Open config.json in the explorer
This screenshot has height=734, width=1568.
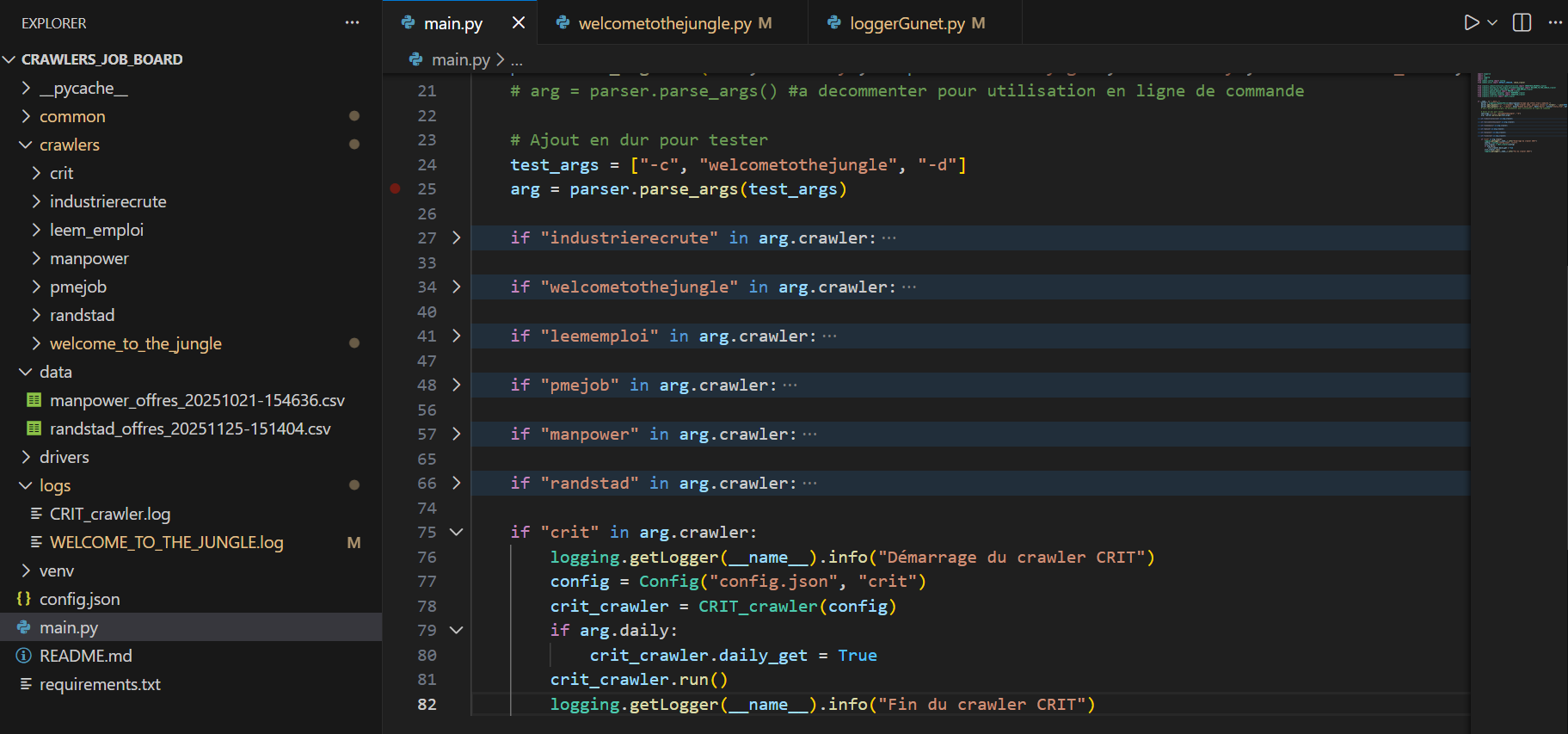191,599
